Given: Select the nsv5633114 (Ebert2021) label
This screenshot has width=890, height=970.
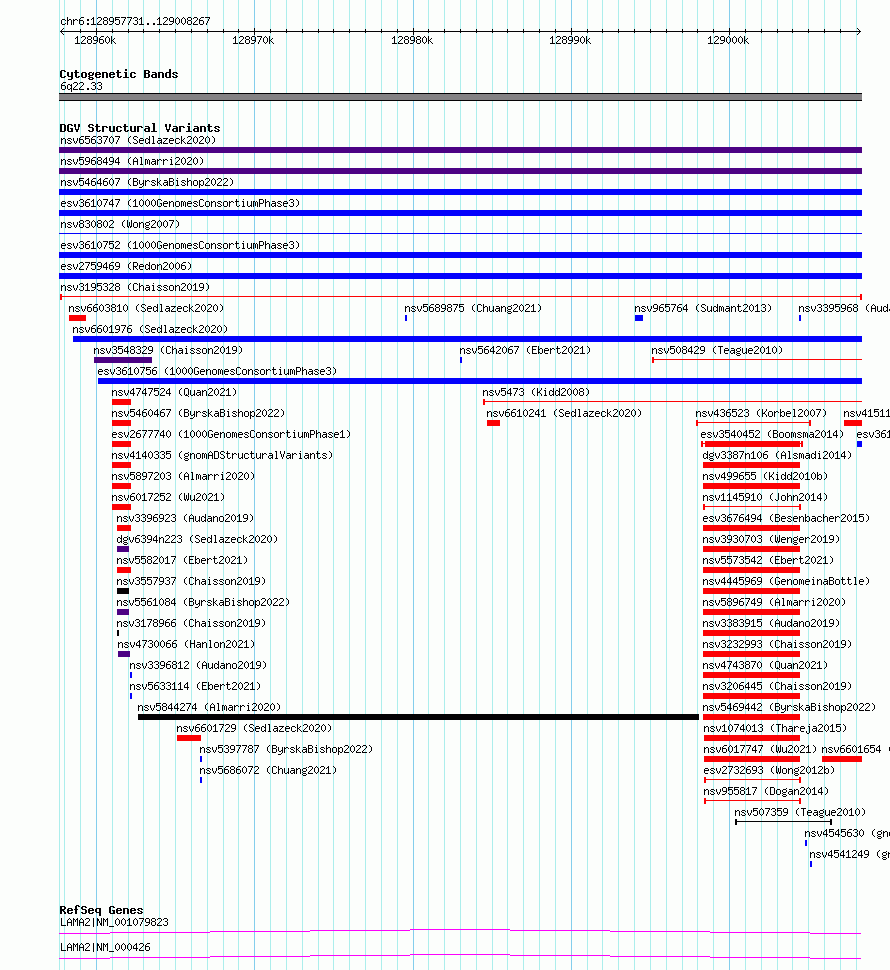Looking at the screenshot, I should [x=195, y=687].
